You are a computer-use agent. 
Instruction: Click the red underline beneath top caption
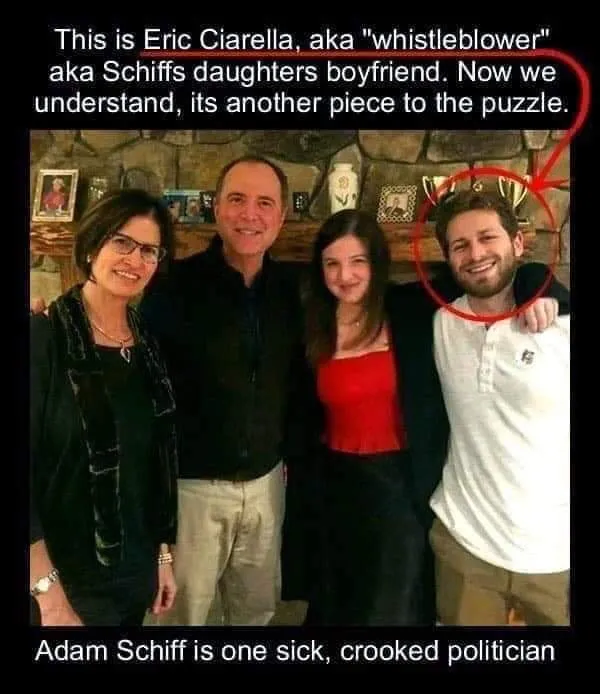pos(341,53)
